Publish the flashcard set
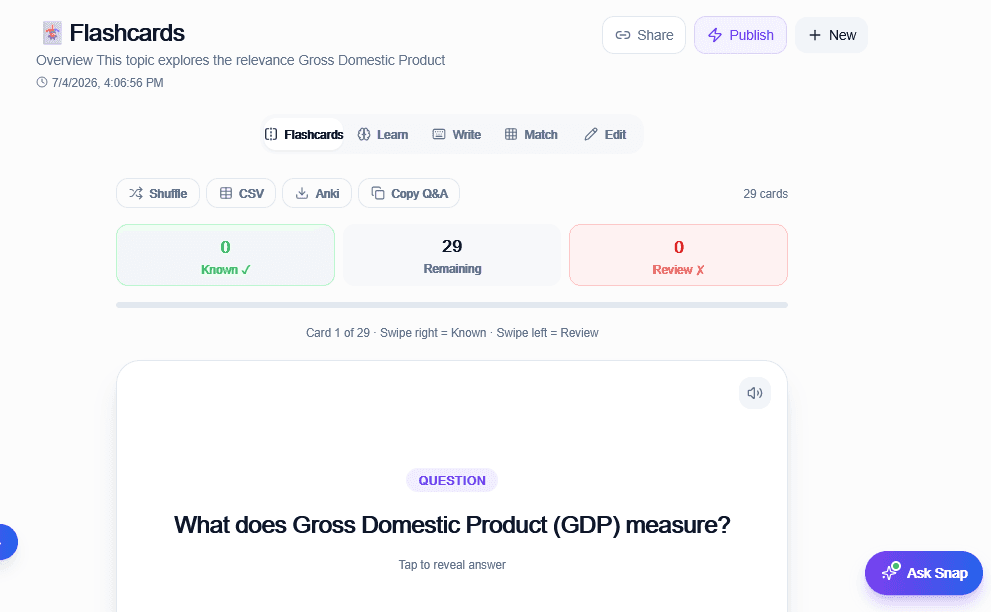The width and height of the screenshot is (991, 612). (740, 35)
